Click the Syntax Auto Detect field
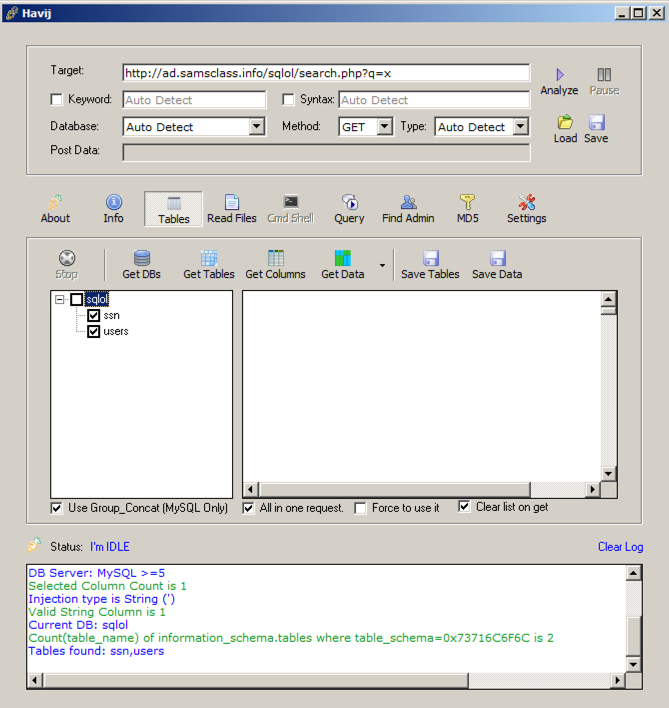 434,100
